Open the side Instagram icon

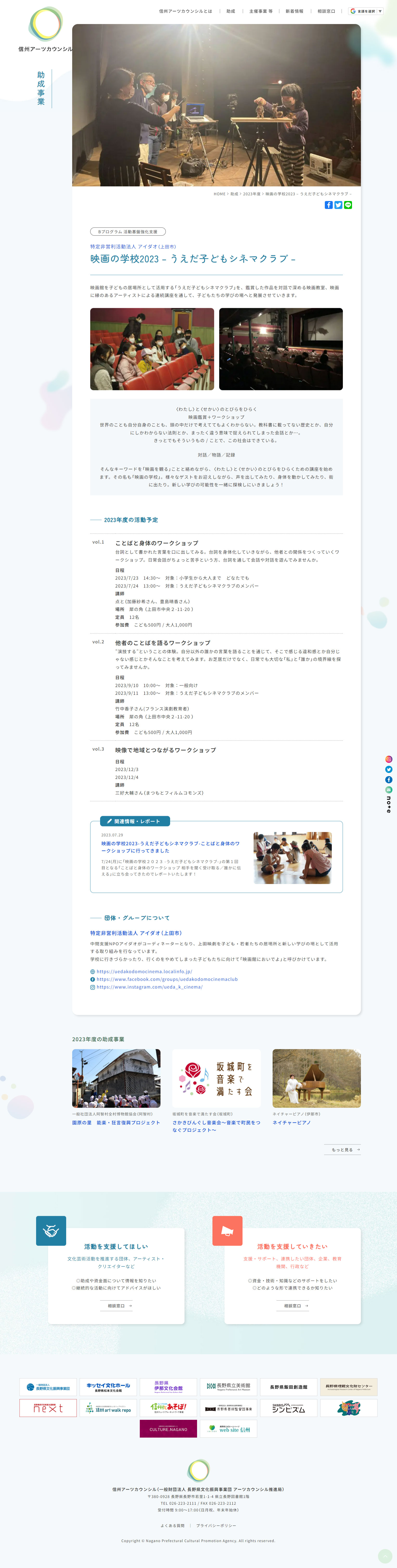pos(389,759)
